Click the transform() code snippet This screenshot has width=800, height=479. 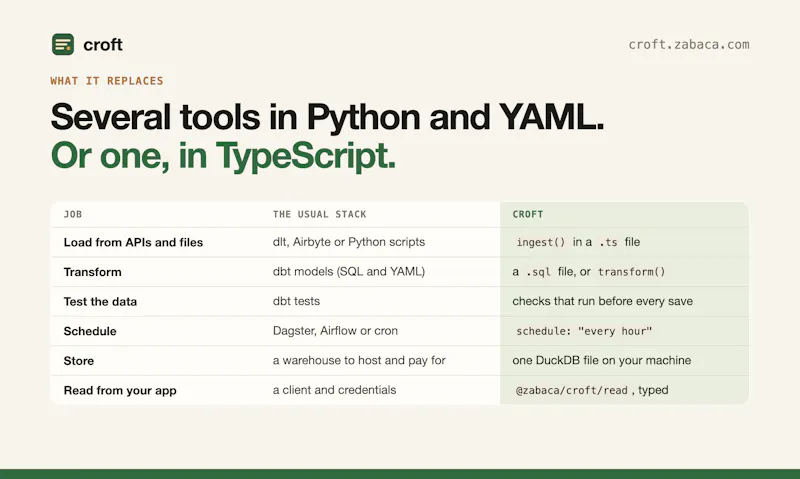pos(632,272)
